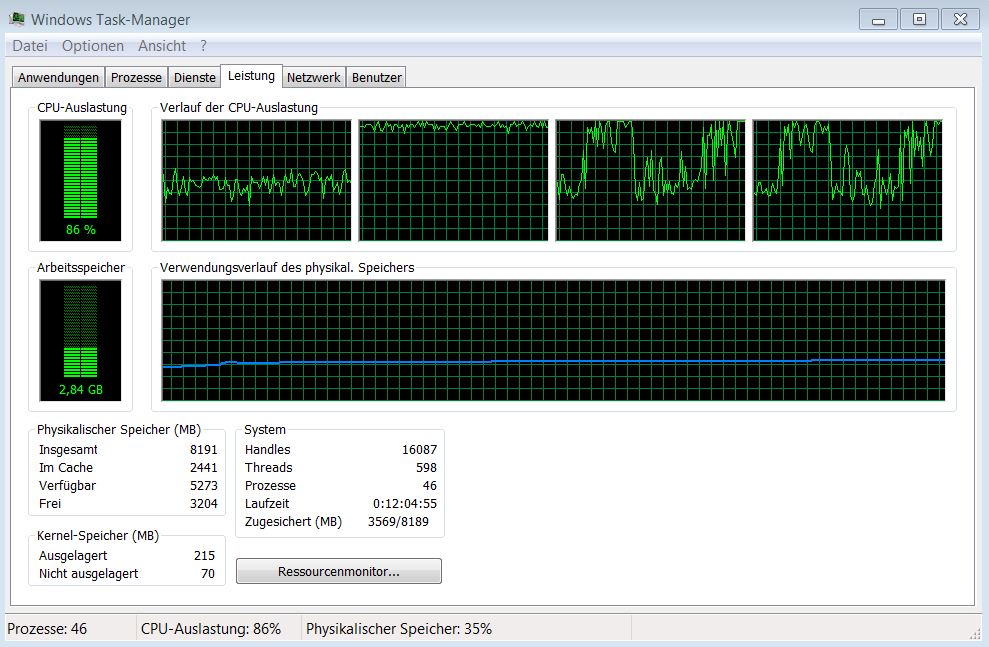The image size is (989, 647).
Task: Click the 'Laufzeit' label
Action: (267, 503)
